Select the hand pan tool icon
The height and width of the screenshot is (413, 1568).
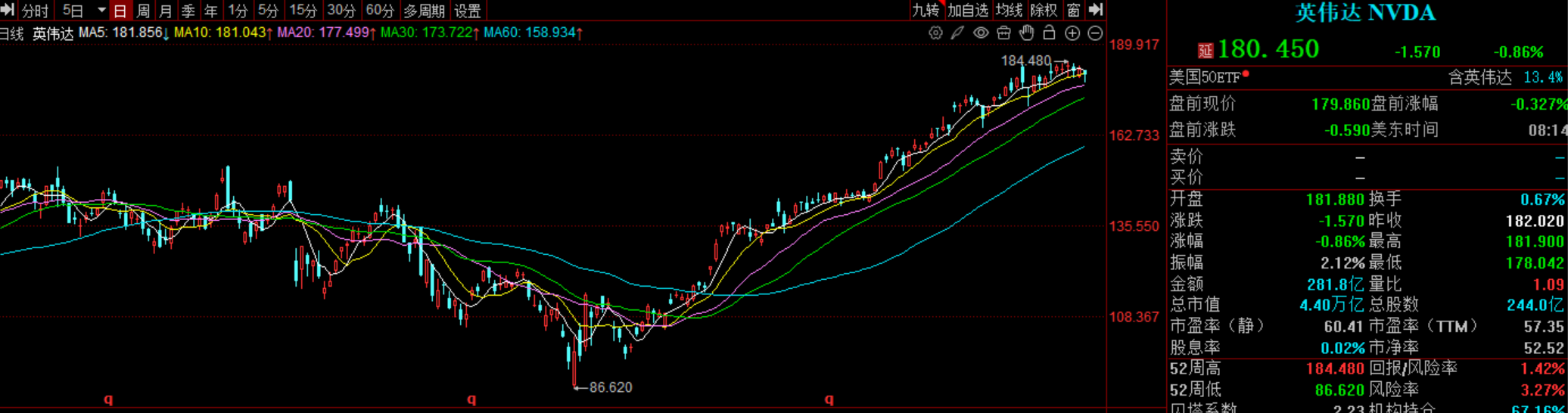[x=1026, y=33]
